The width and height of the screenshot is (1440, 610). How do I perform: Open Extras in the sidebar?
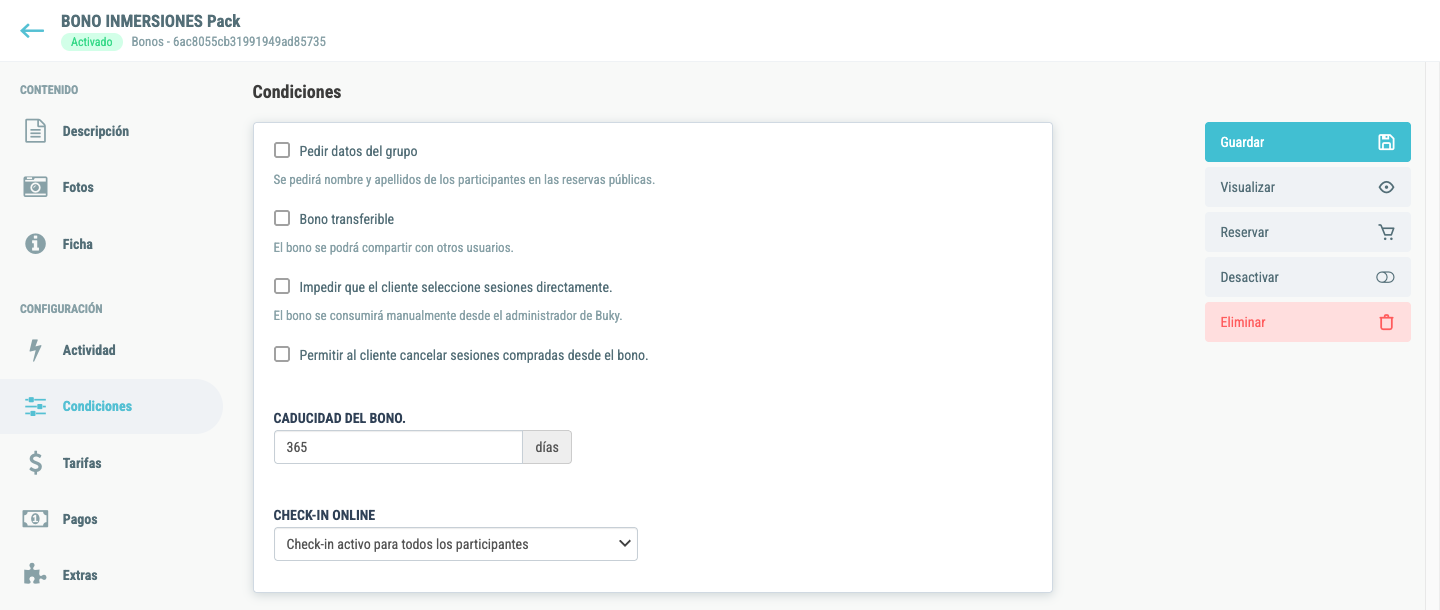click(x=80, y=575)
